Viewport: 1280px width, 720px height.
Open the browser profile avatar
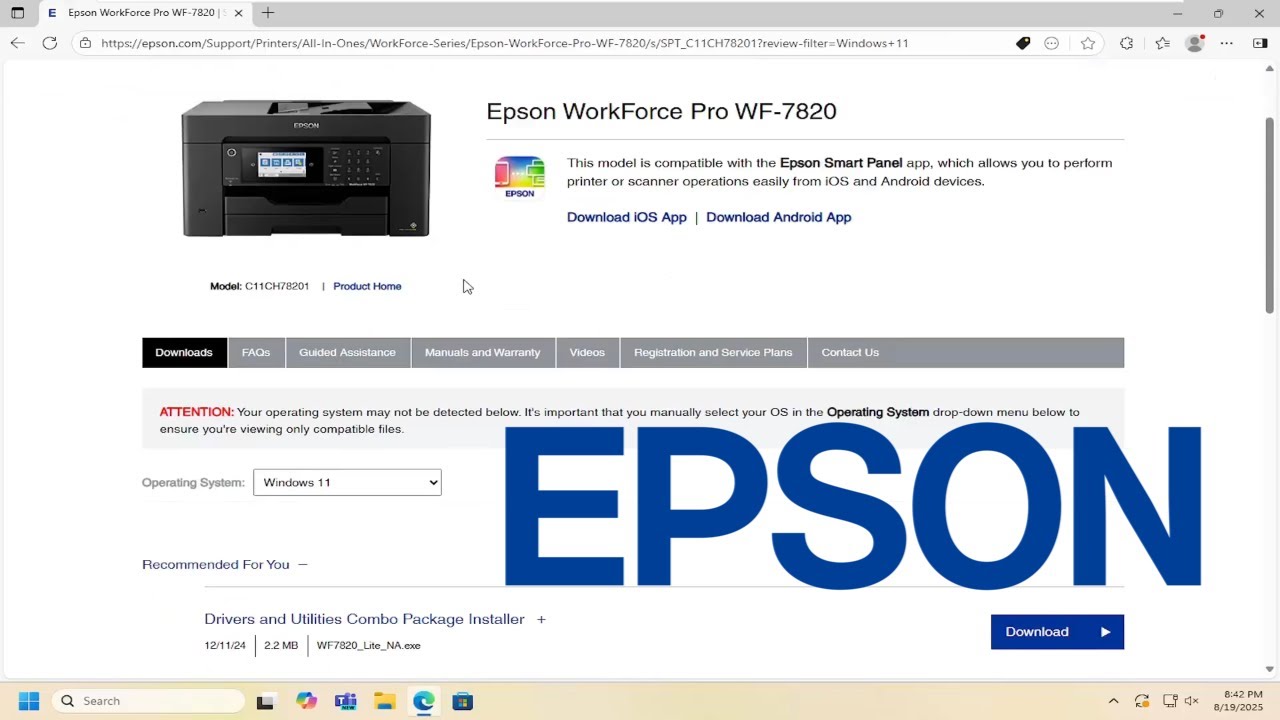[1195, 43]
